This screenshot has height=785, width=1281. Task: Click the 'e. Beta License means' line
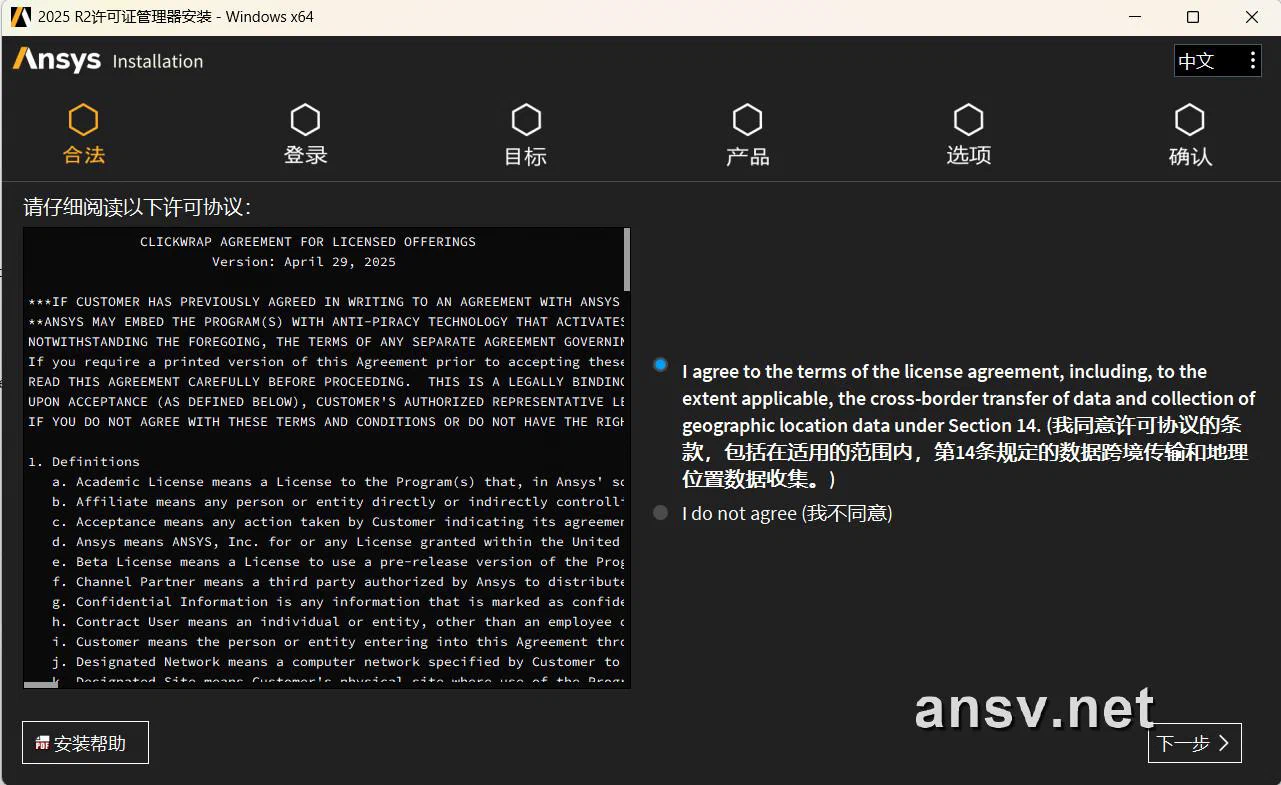338,562
